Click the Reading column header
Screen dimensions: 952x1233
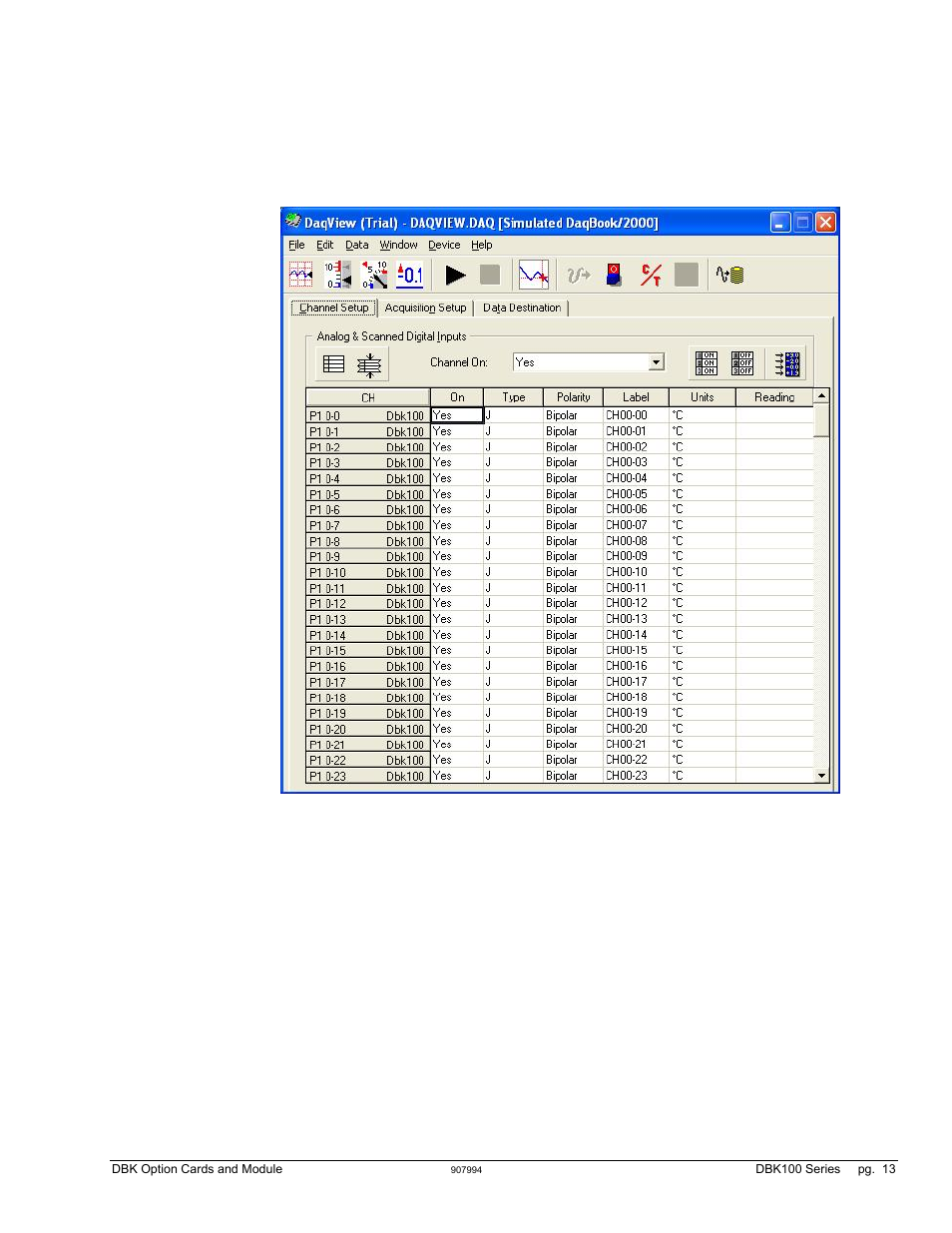[774, 397]
